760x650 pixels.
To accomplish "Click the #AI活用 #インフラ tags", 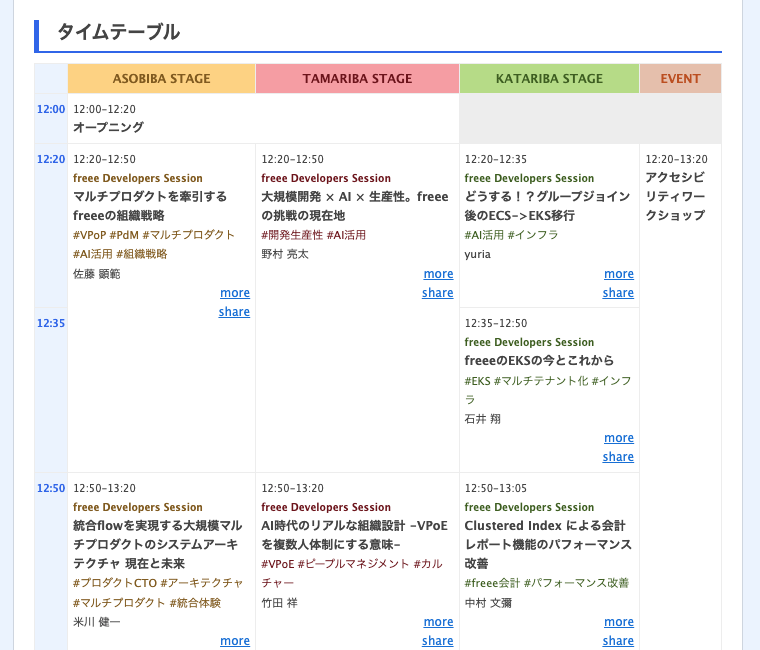I will [x=511, y=235].
